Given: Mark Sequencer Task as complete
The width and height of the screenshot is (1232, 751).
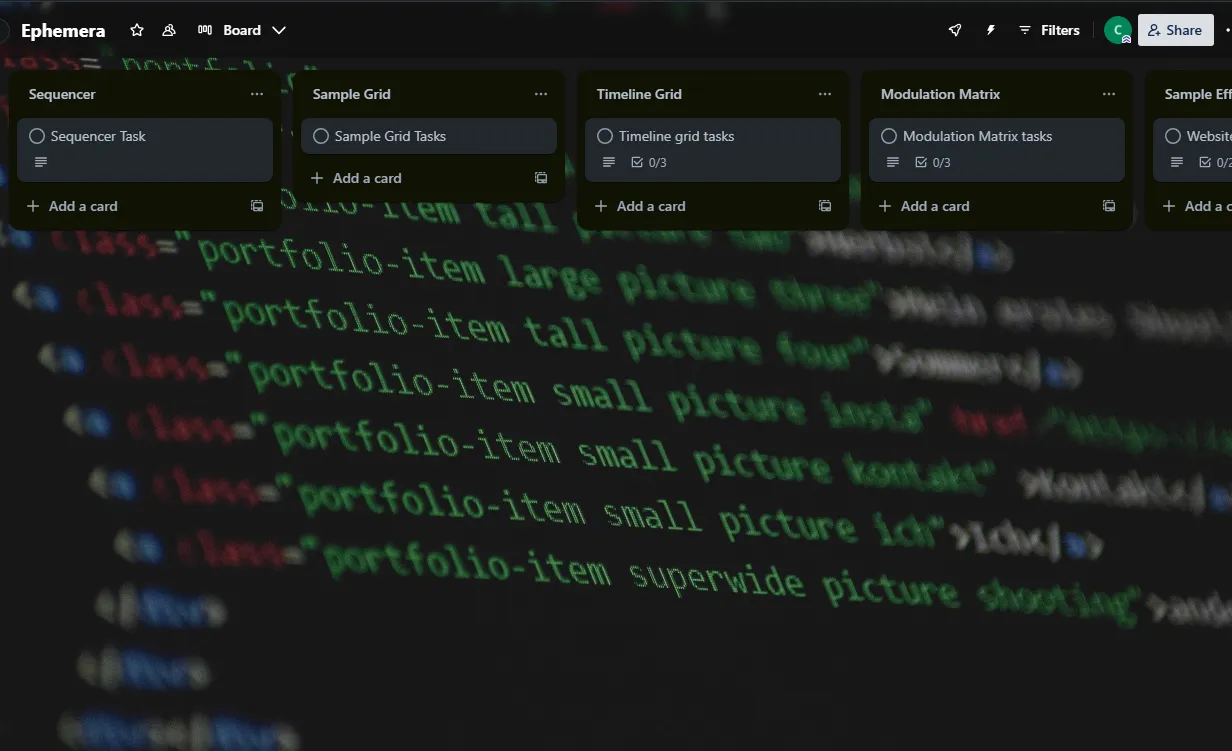Looking at the screenshot, I should [x=37, y=136].
